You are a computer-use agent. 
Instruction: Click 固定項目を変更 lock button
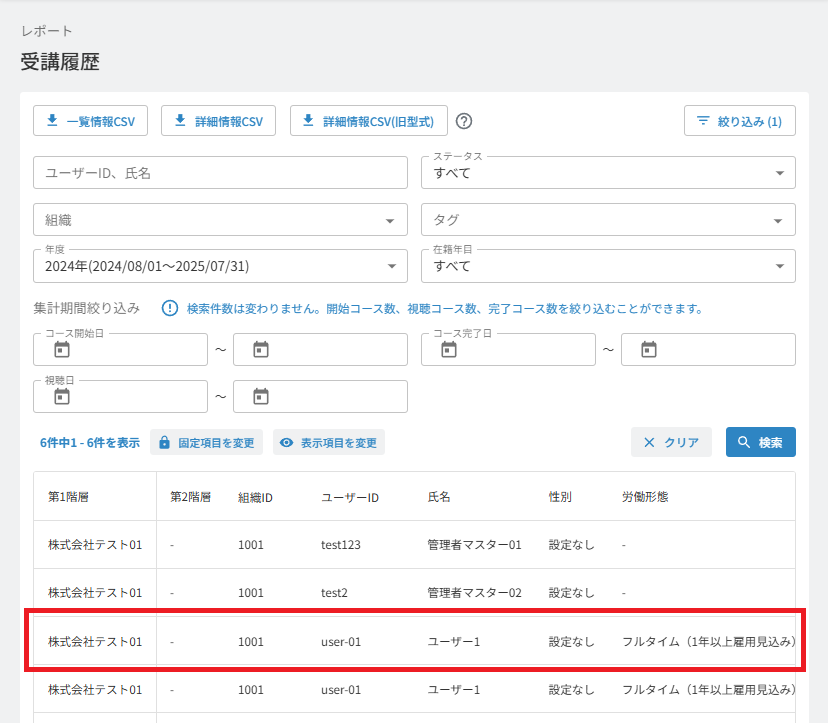pos(206,442)
